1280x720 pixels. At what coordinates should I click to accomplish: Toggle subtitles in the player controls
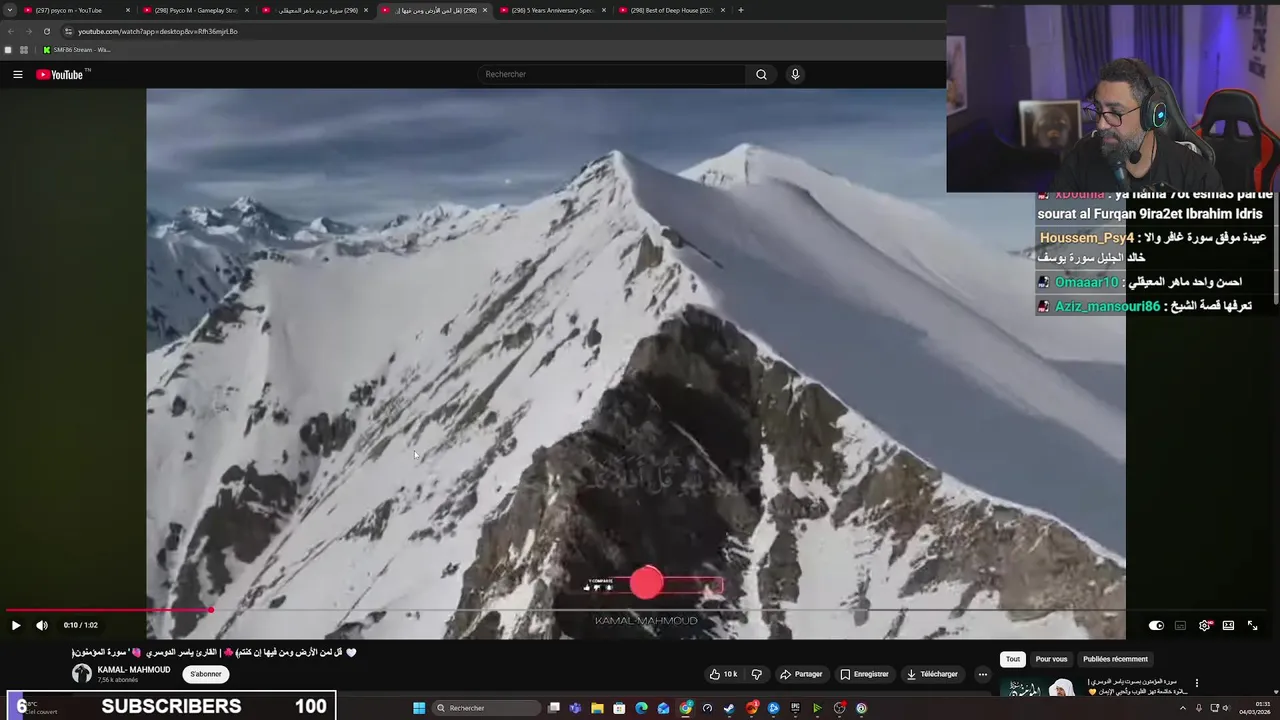pos(1180,625)
